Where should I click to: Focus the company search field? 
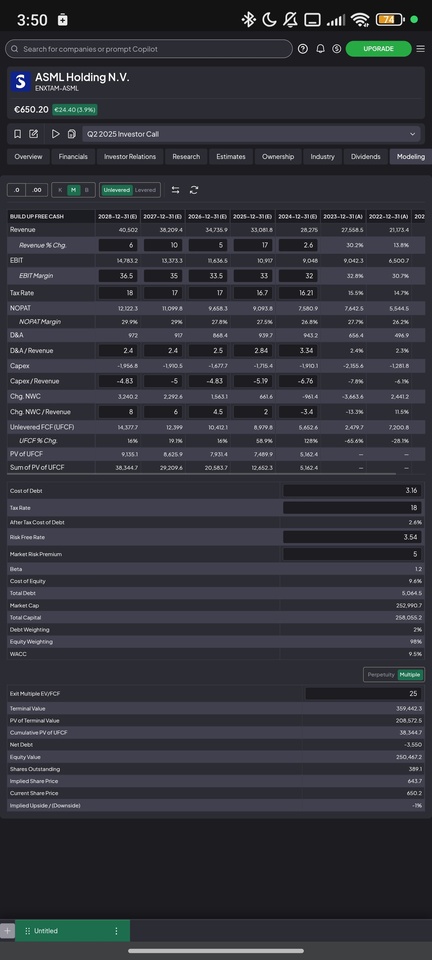149,49
